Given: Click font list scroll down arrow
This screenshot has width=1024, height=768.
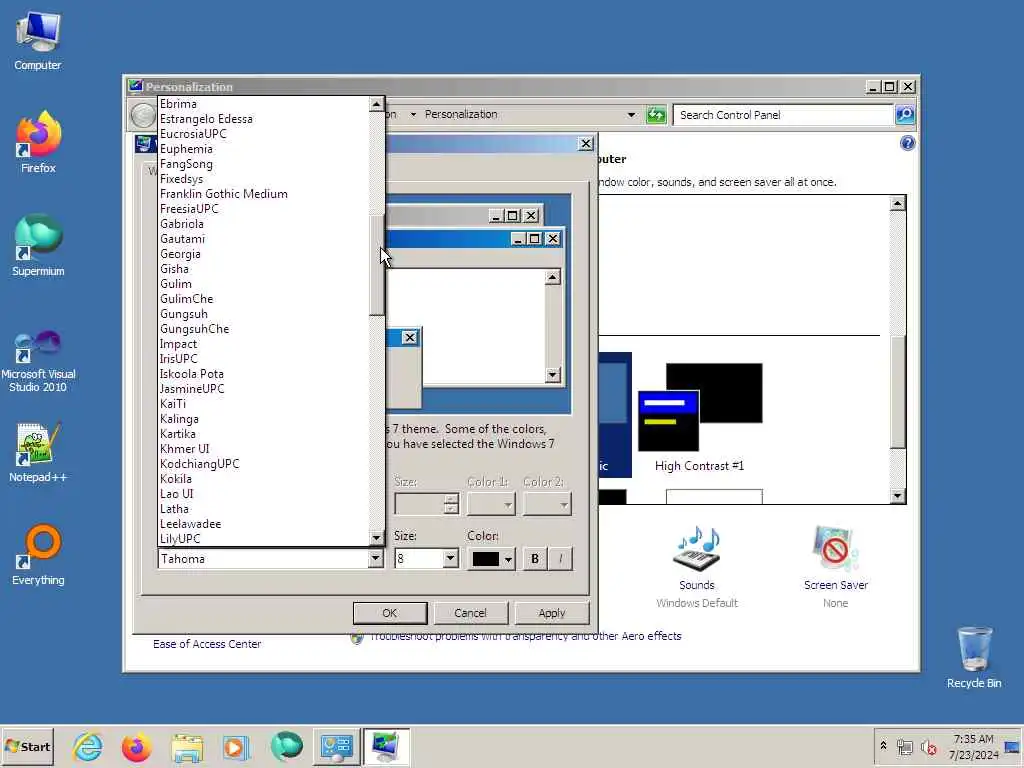Looking at the screenshot, I should [376, 538].
